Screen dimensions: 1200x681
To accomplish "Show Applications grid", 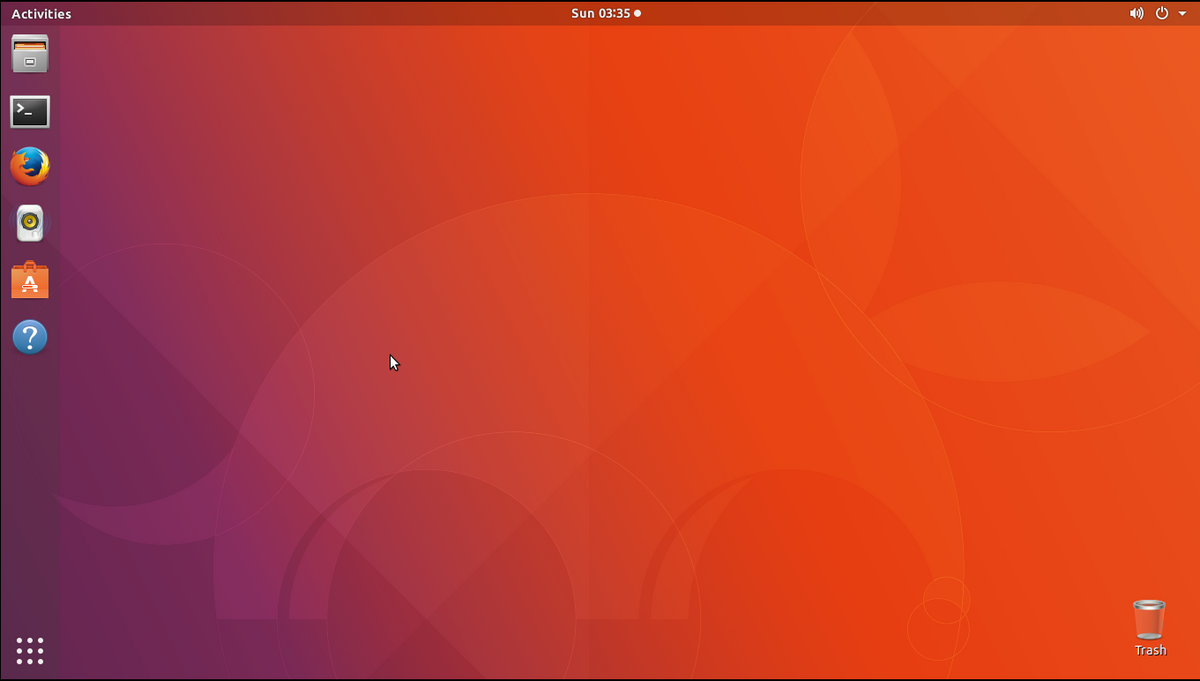I will (x=30, y=651).
